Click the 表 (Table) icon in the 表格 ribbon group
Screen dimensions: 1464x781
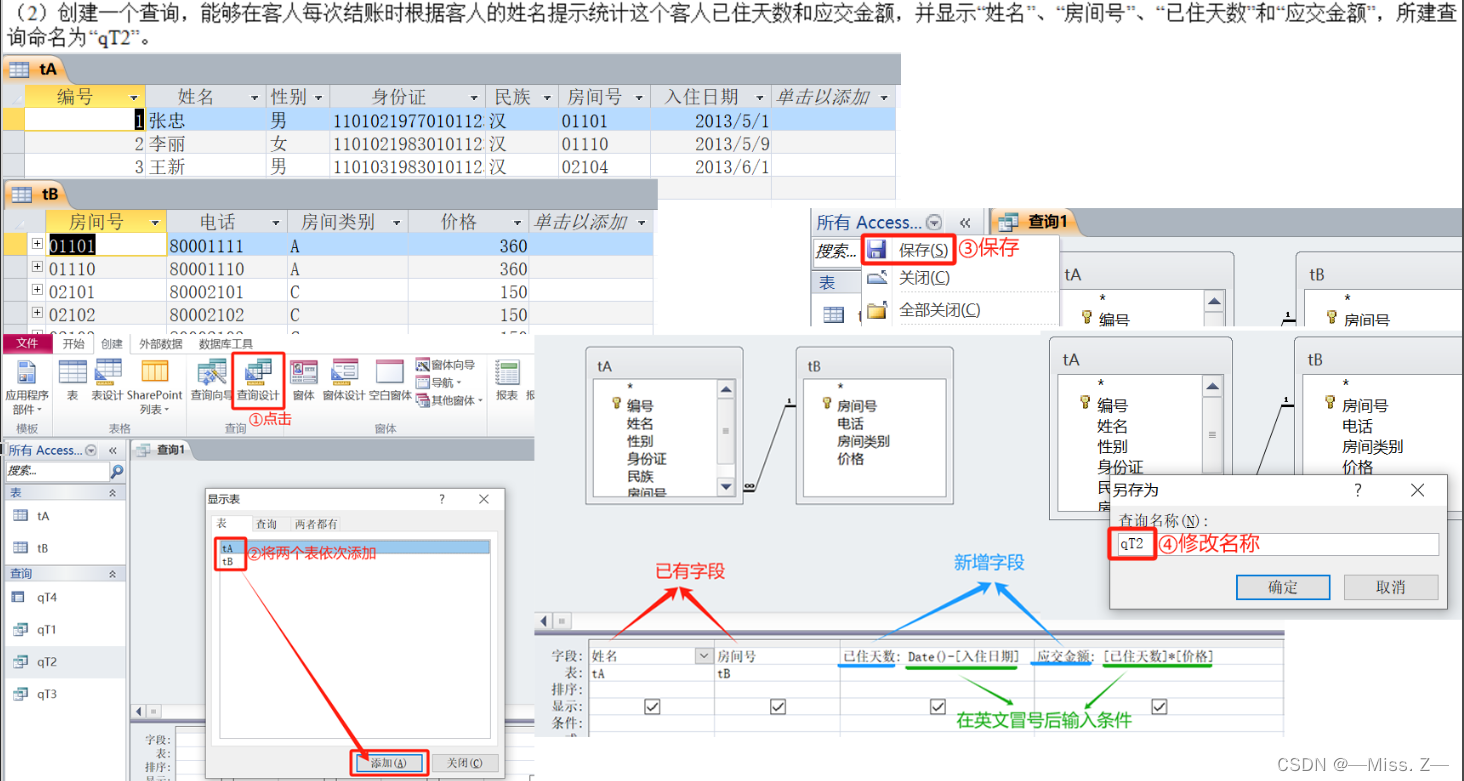coord(72,381)
